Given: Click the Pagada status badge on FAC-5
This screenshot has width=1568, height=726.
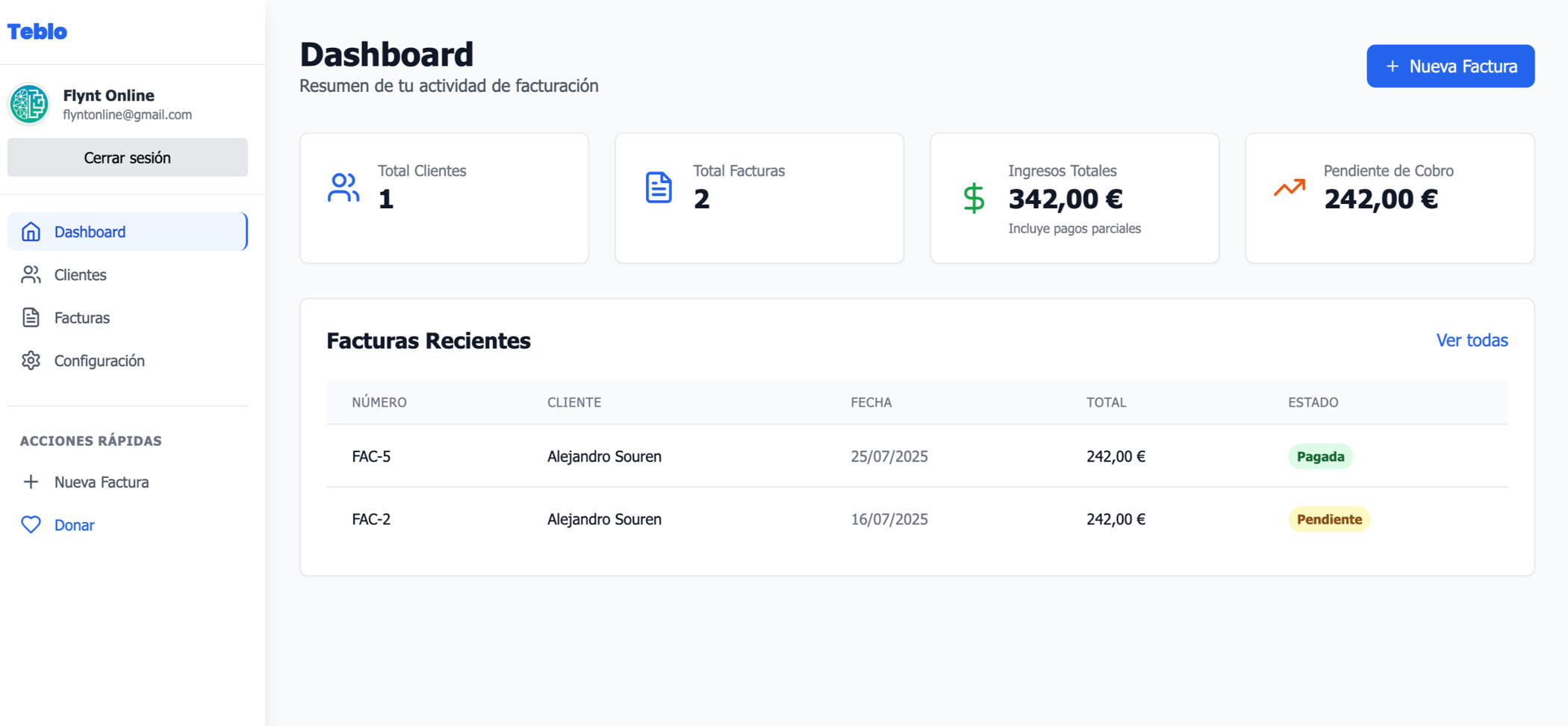Looking at the screenshot, I should tap(1320, 456).
